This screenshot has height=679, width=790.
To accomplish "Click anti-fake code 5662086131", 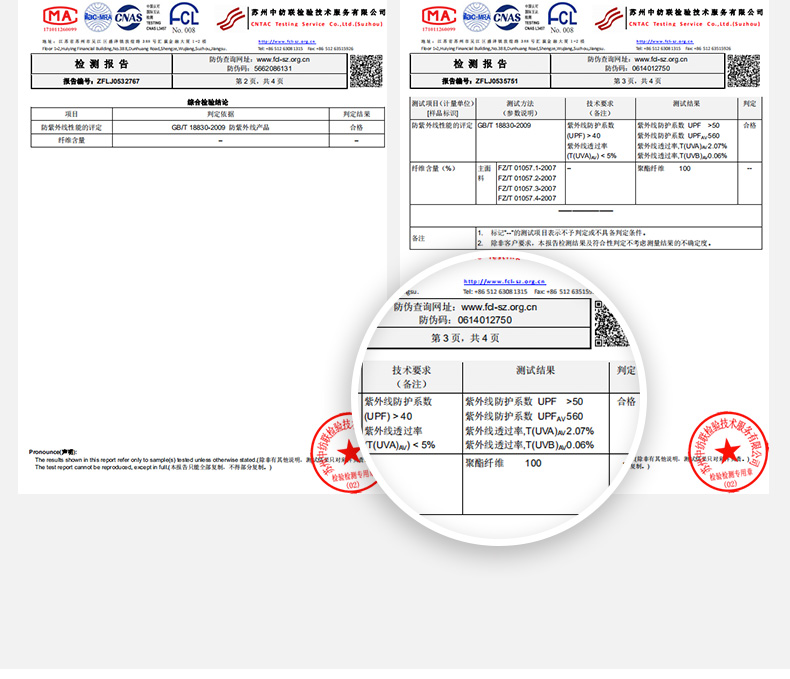I will click(x=273, y=69).
